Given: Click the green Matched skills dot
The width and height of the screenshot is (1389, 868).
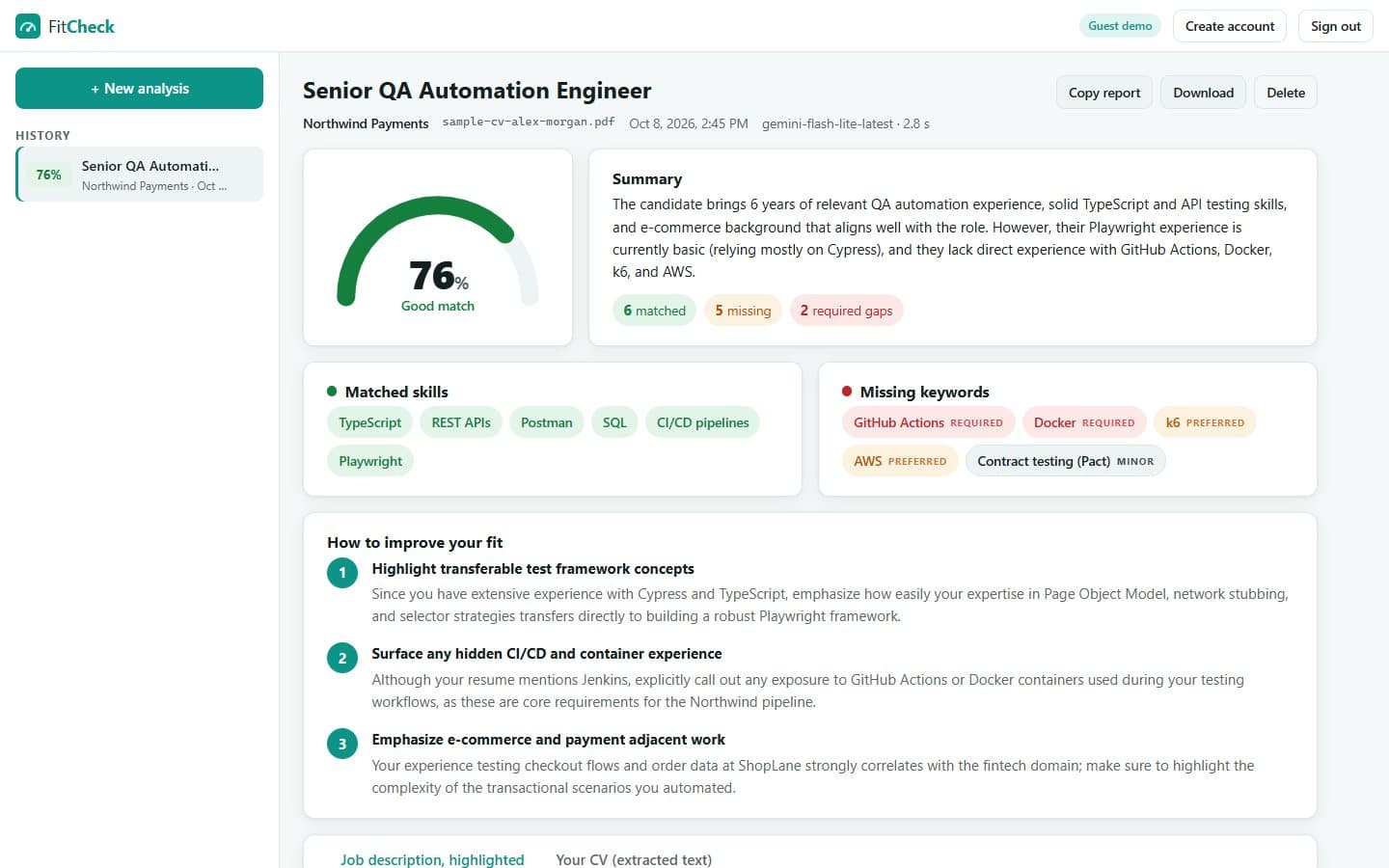Looking at the screenshot, I should 332,392.
